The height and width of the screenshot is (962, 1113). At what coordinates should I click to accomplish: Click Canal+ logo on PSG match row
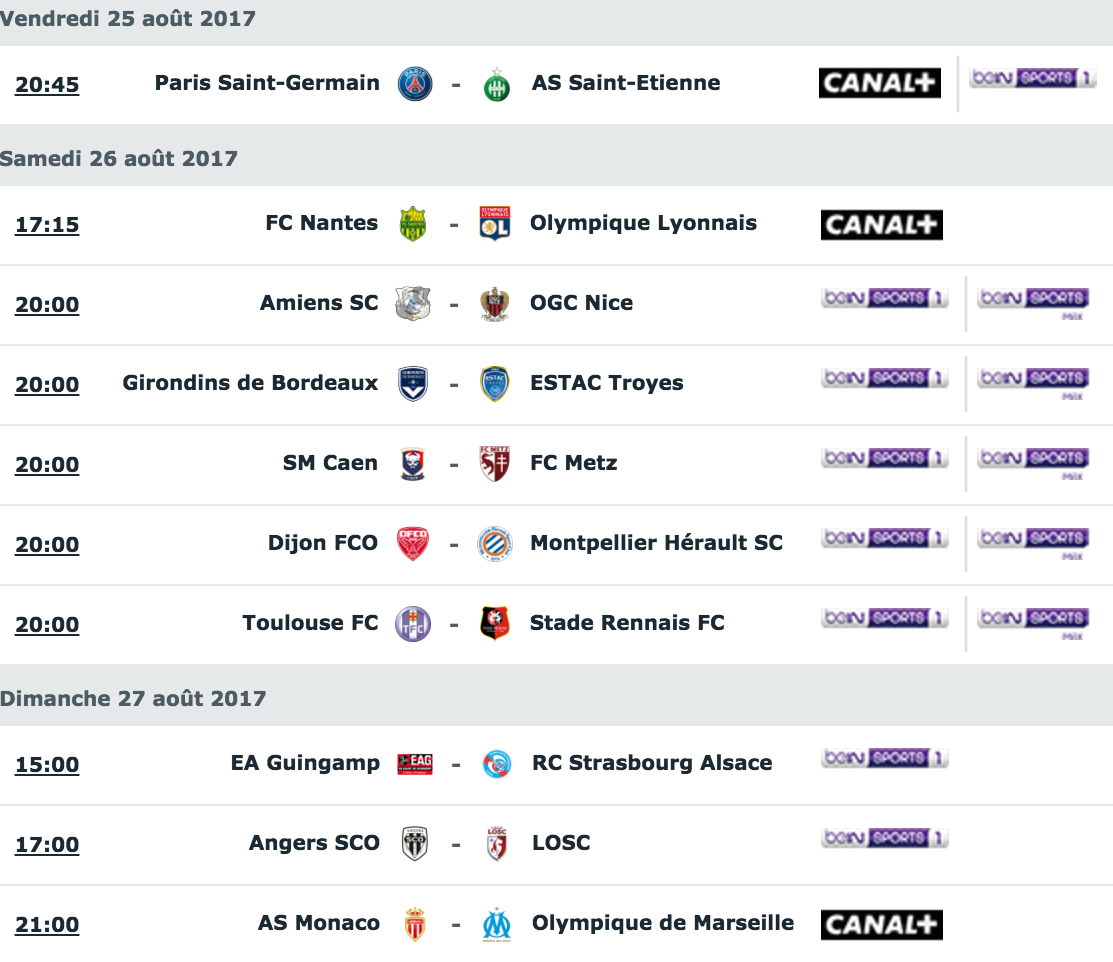[x=880, y=83]
